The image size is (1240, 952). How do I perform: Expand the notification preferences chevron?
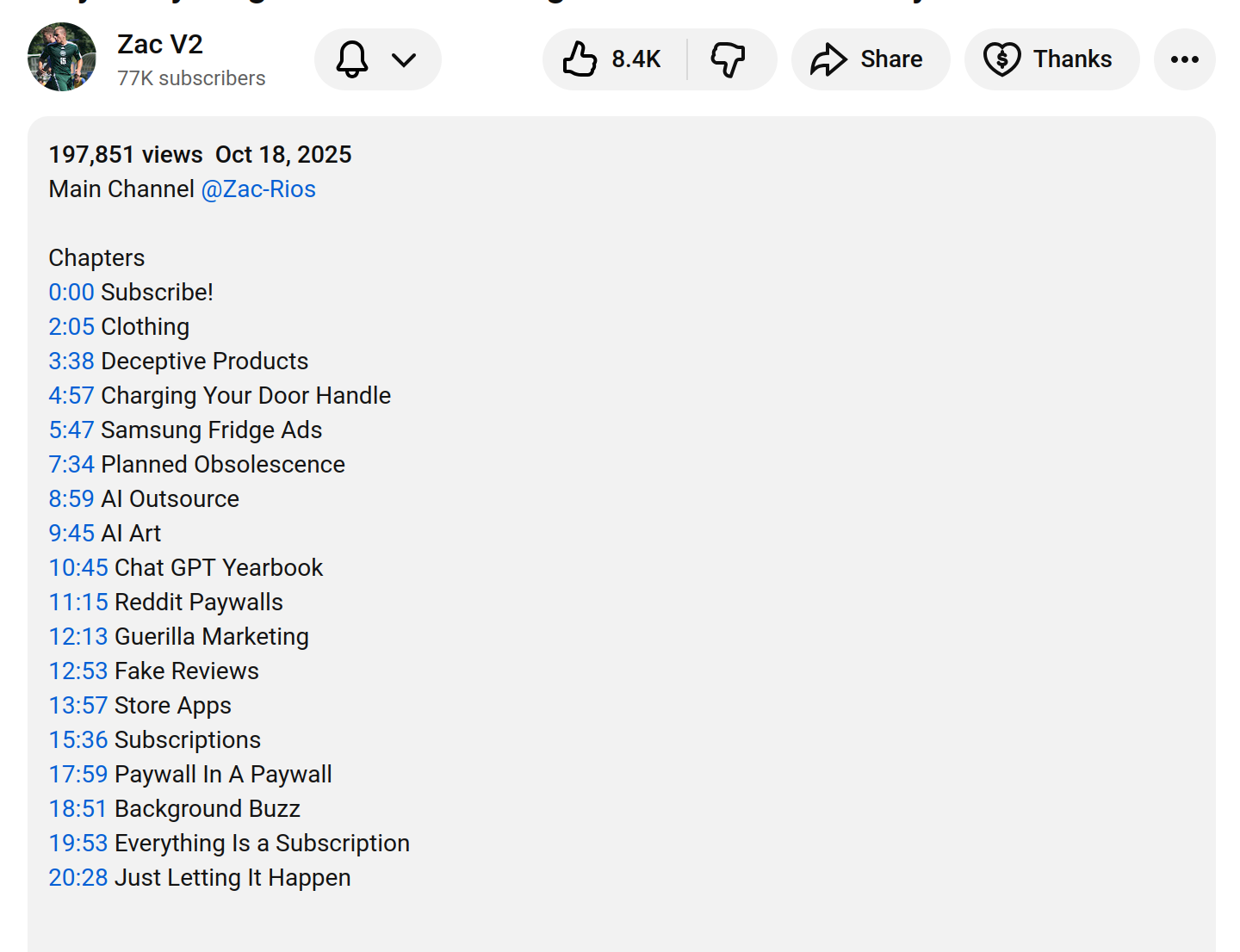click(403, 59)
